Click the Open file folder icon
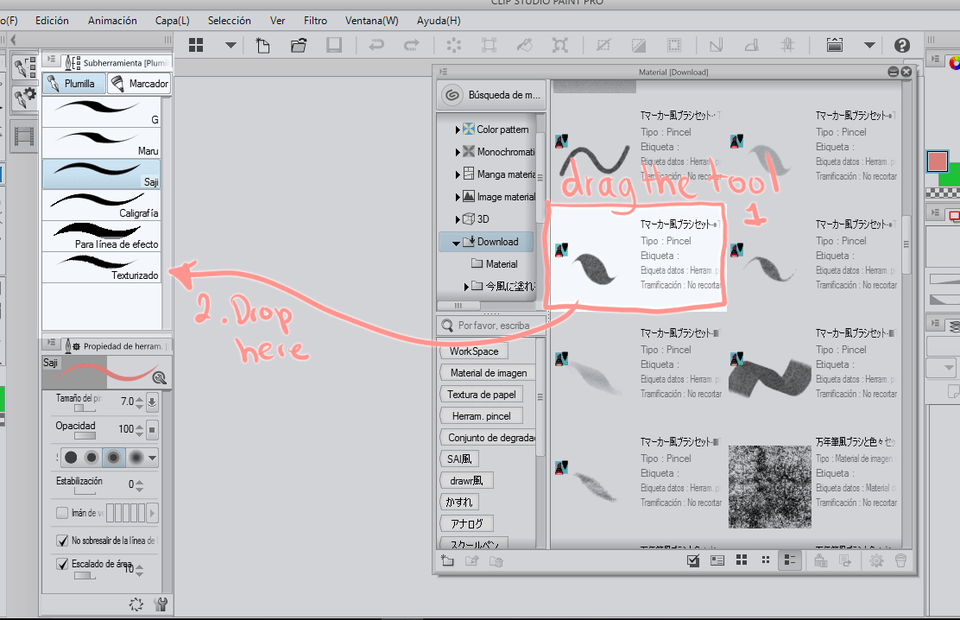960x620 pixels. point(298,45)
